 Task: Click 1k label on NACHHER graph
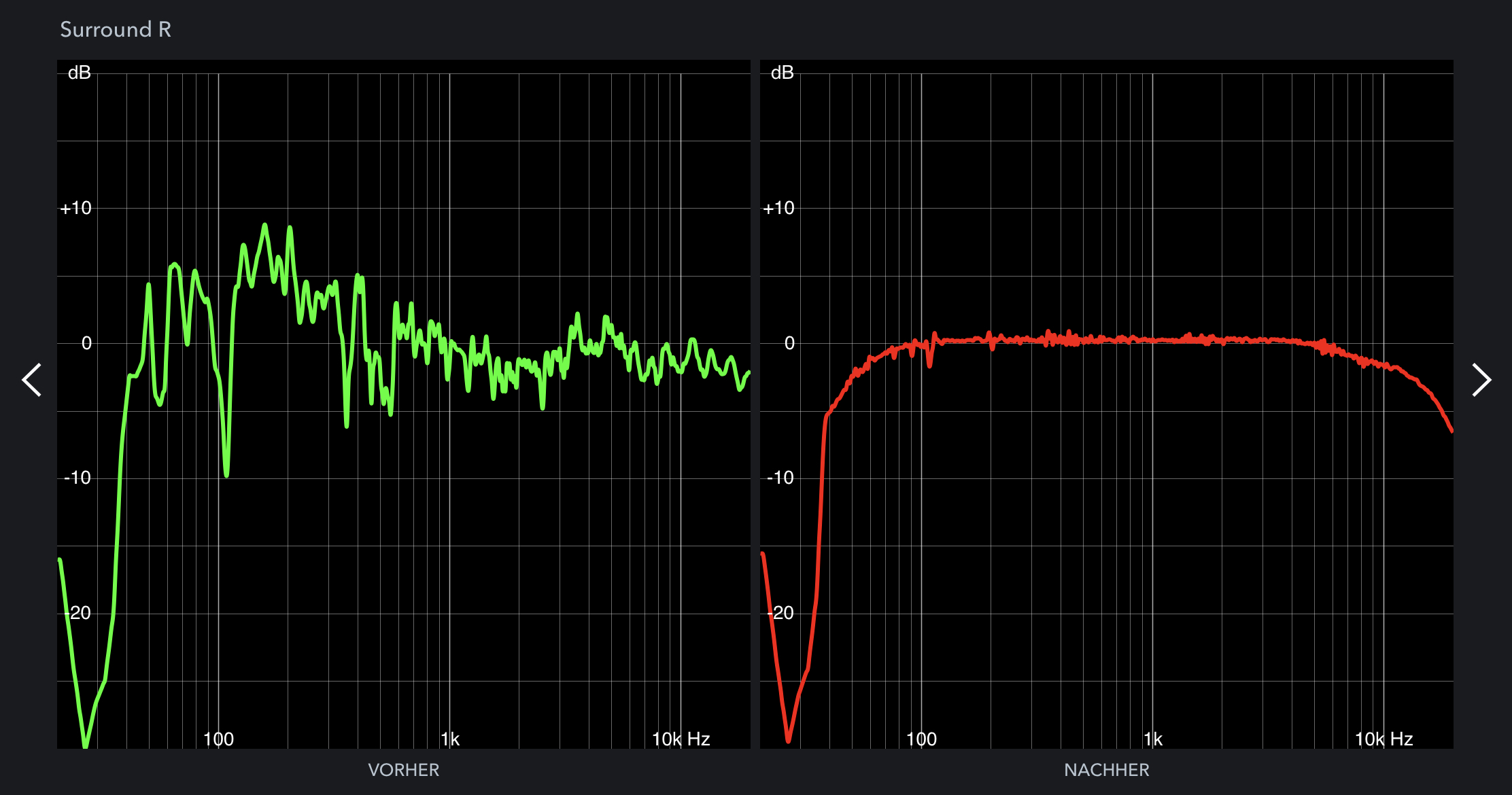point(1153,739)
